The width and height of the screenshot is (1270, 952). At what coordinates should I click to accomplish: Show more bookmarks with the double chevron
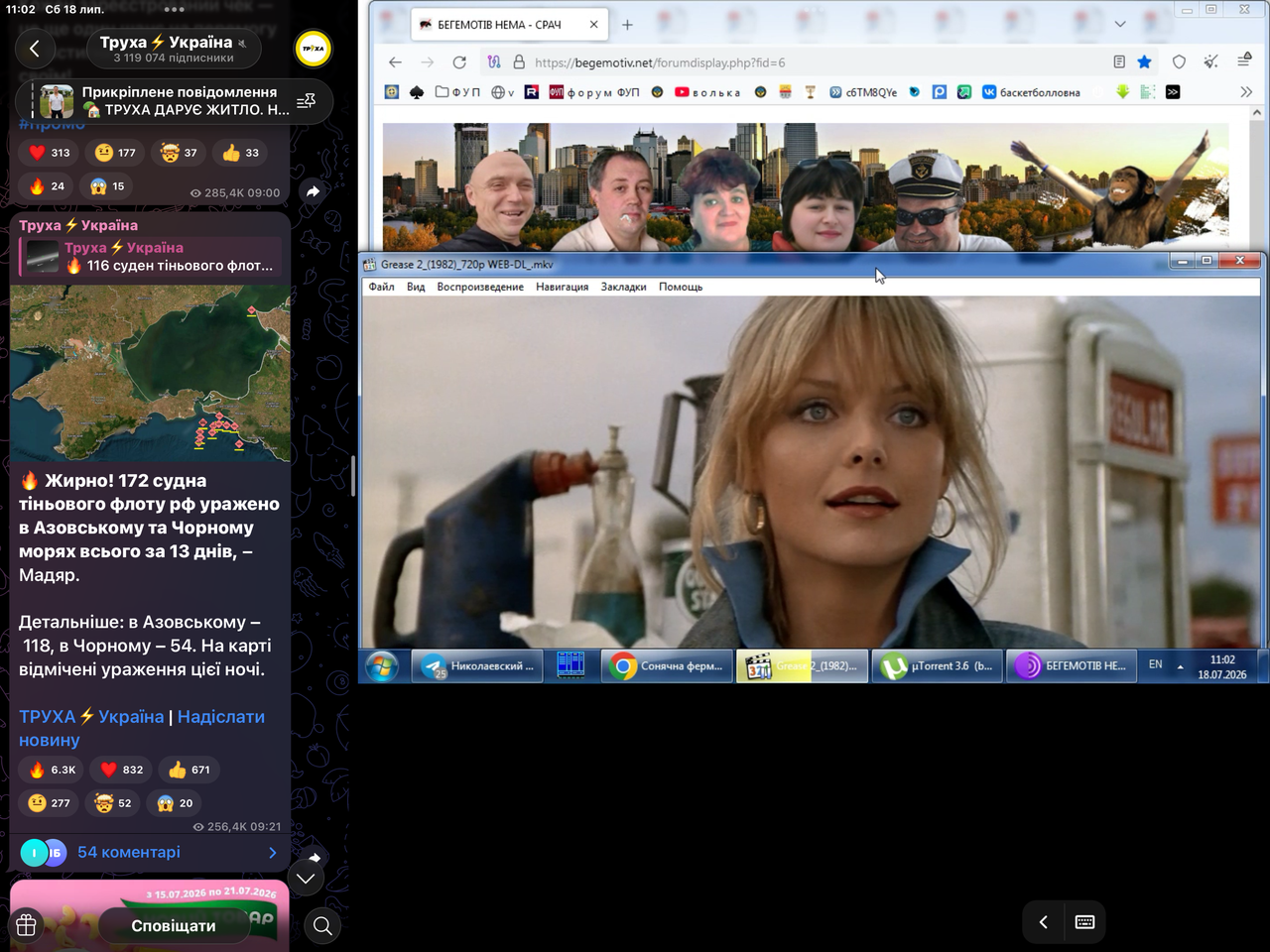(x=1246, y=92)
